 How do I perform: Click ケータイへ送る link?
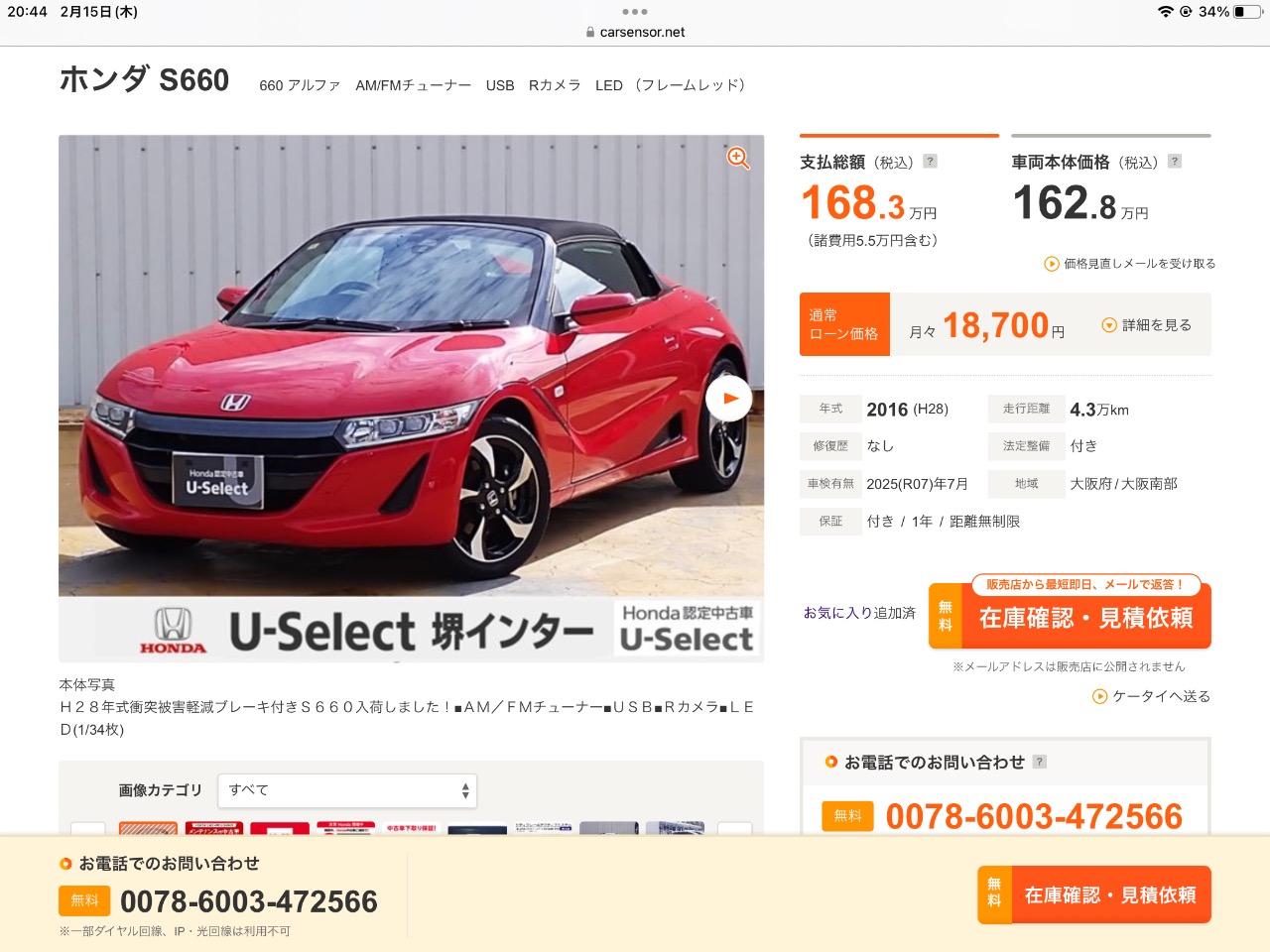click(1151, 696)
